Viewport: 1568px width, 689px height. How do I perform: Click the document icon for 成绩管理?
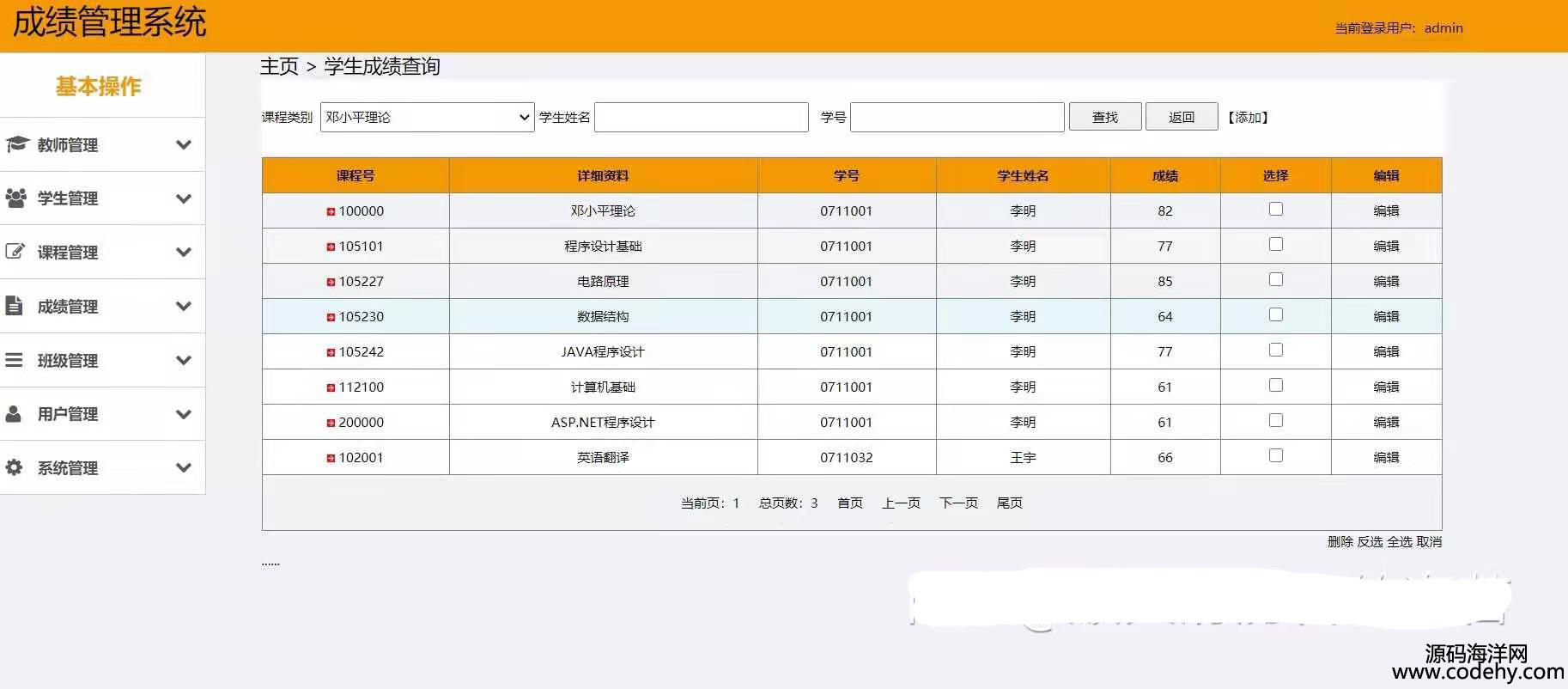[x=15, y=306]
